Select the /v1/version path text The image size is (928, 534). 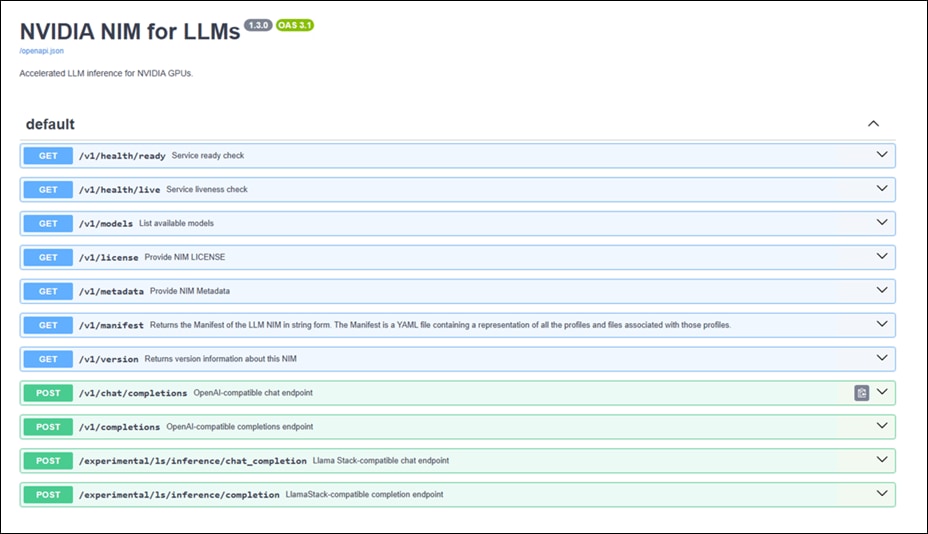[109, 359]
